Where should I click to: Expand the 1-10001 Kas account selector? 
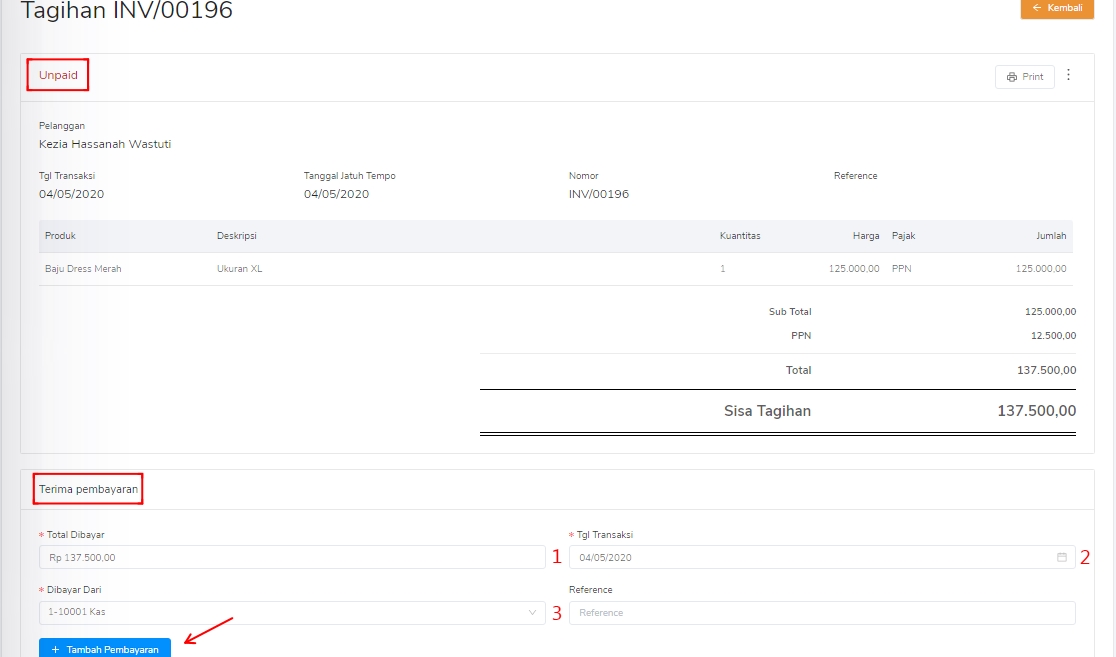(290, 612)
